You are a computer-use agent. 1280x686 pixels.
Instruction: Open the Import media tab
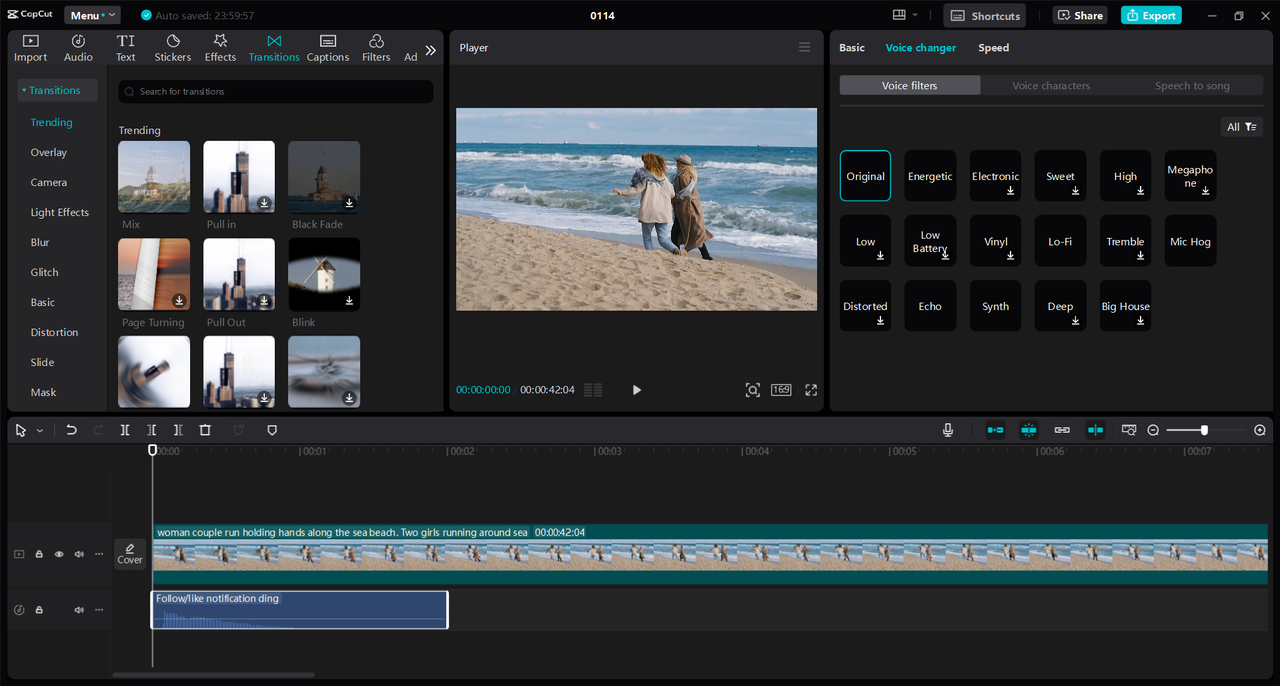[x=30, y=48]
